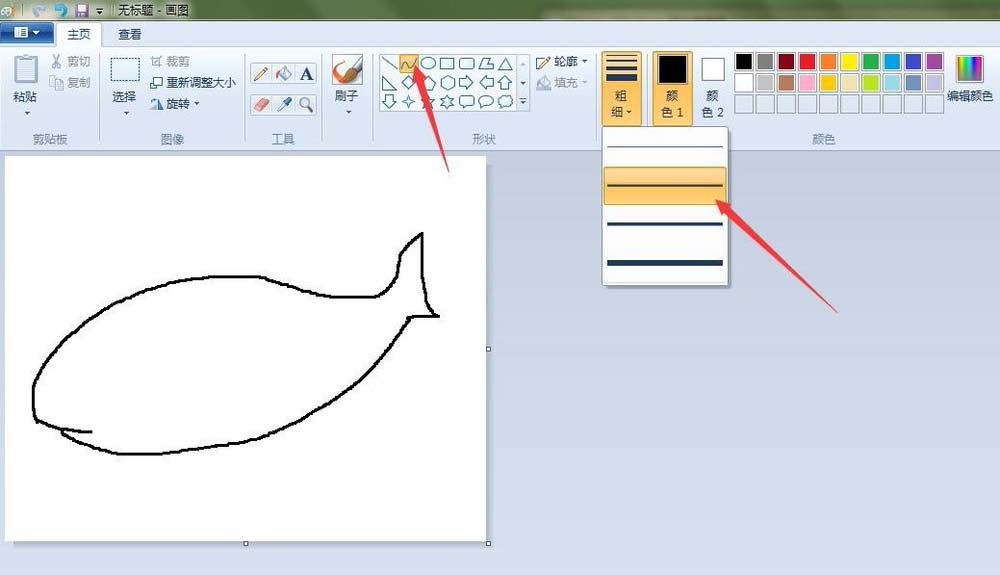Screen dimensions: 1000x575
Task: Open the 选择 (Select) dropdown arrow
Action: [126, 113]
